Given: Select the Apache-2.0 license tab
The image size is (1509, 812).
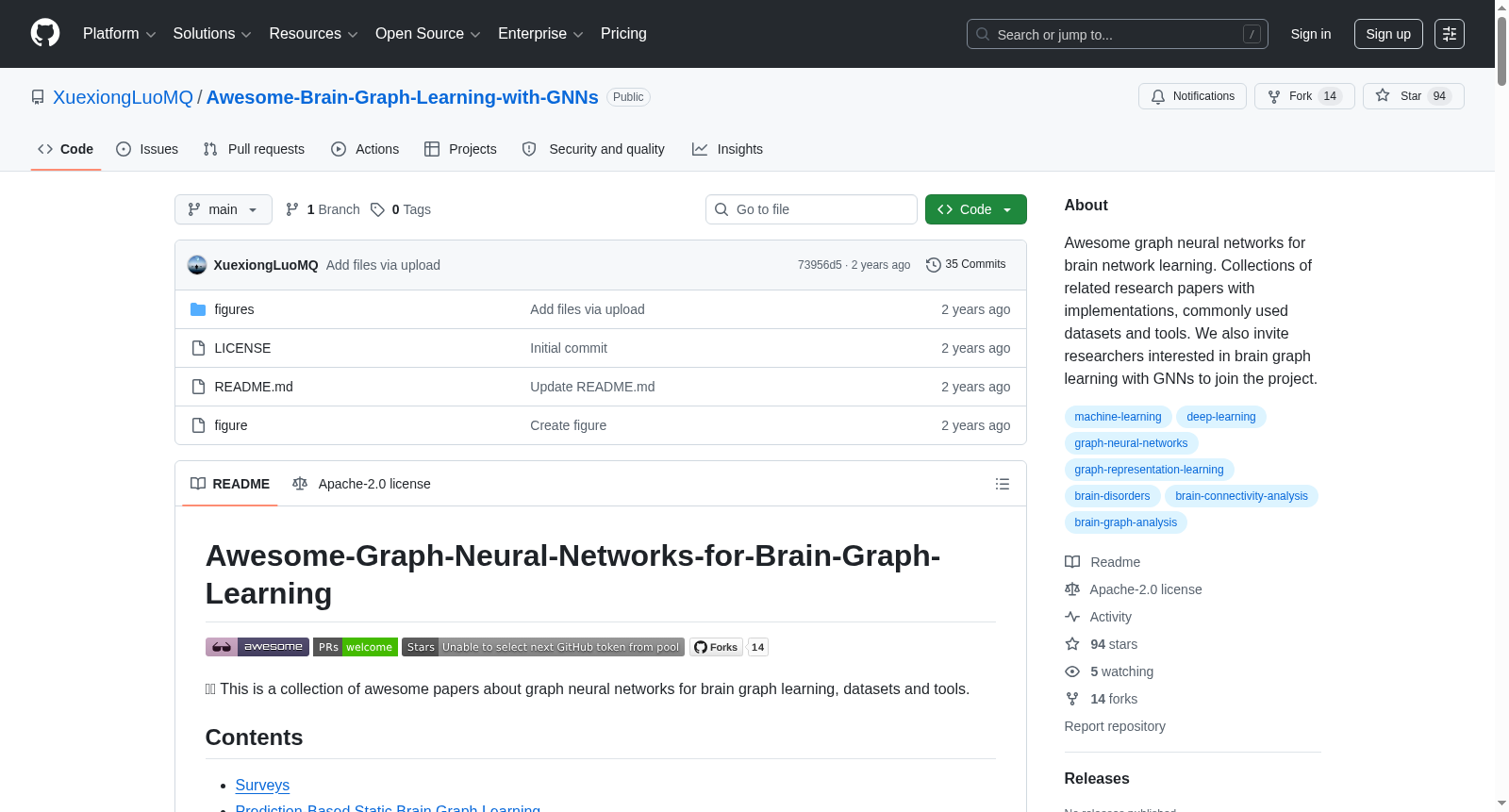Looking at the screenshot, I should pyautogui.click(x=361, y=484).
